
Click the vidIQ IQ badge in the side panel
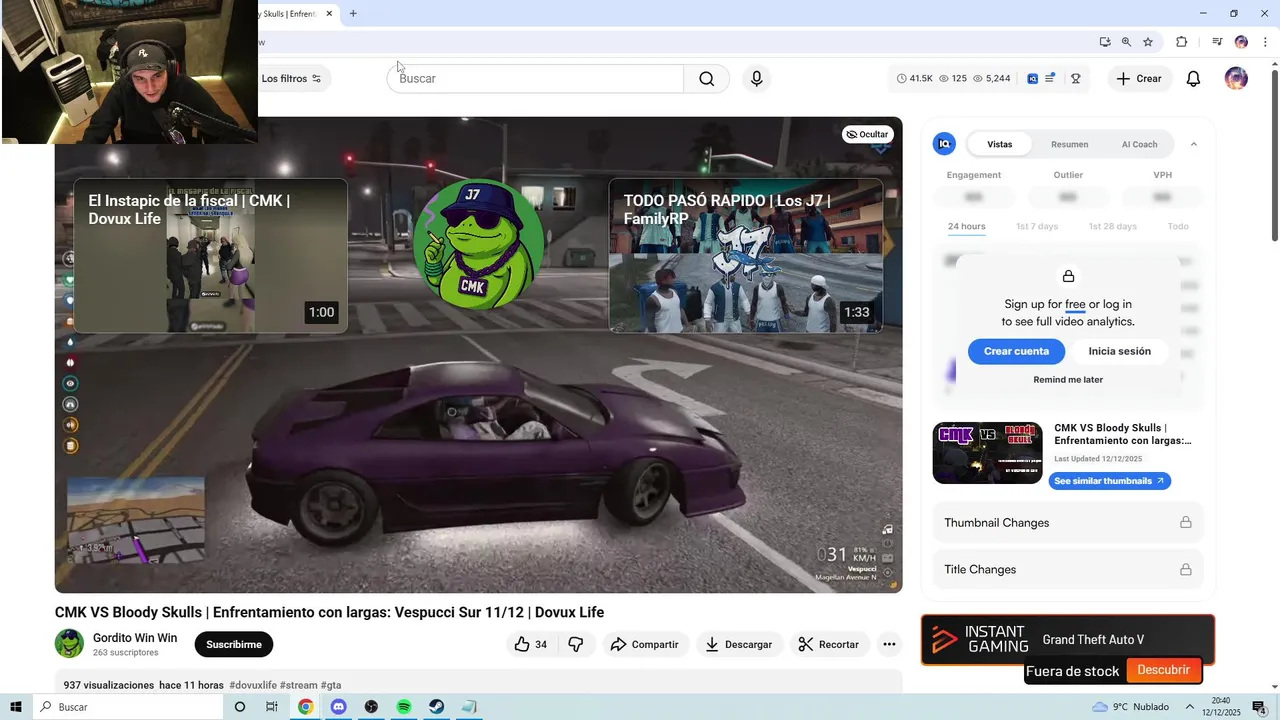(x=944, y=144)
